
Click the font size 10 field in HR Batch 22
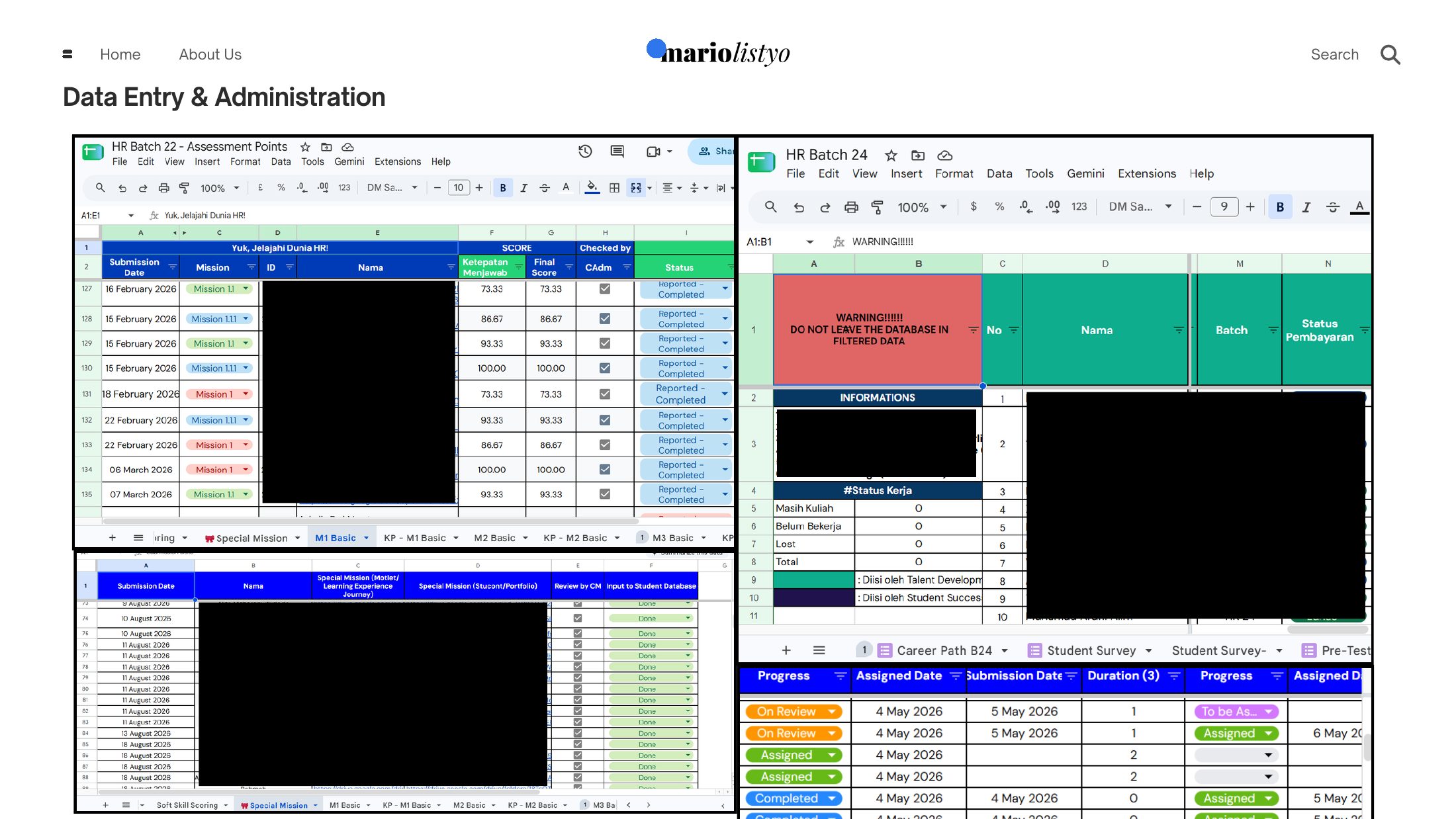point(459,188)
